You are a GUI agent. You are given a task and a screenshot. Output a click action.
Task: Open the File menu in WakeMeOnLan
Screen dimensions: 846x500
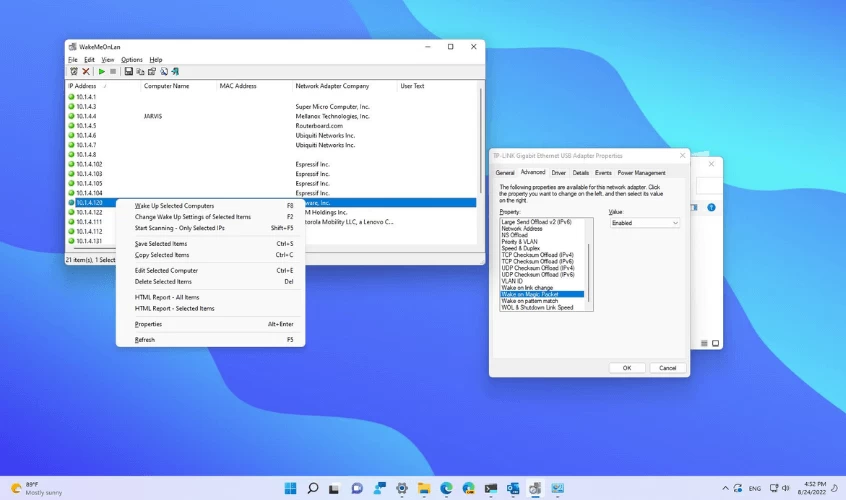(73, 59)
